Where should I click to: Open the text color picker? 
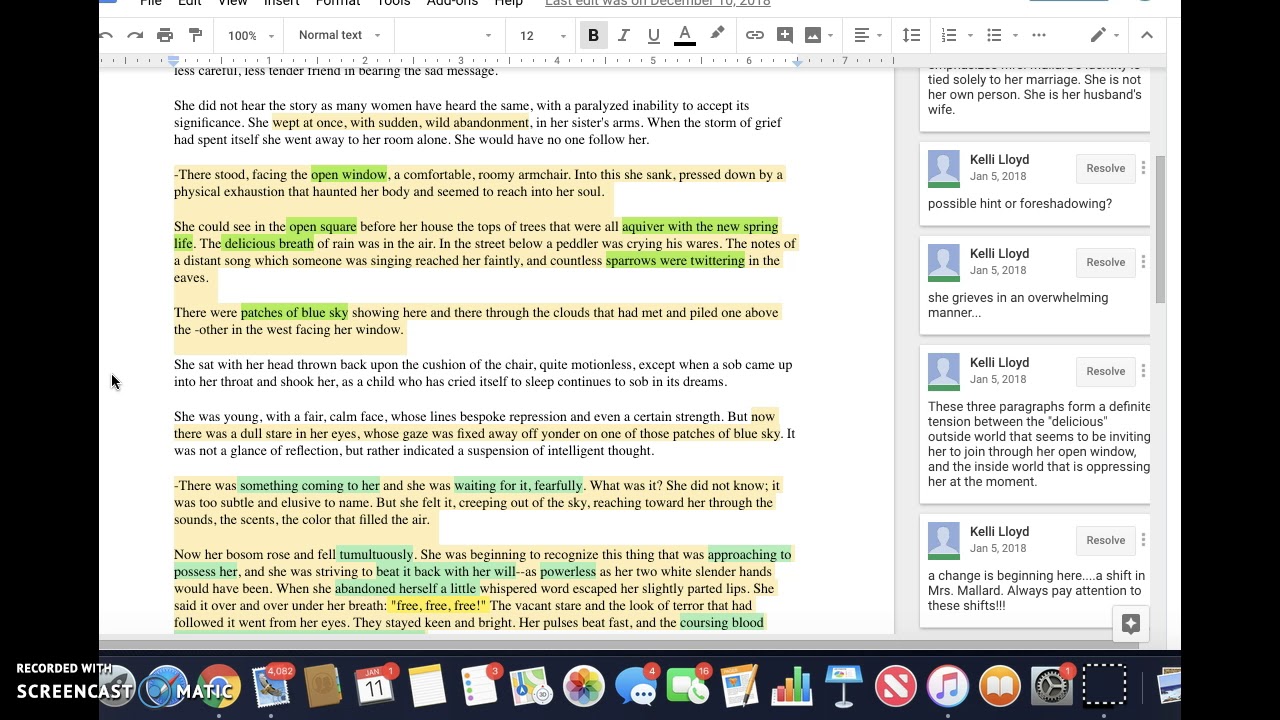pos(685,35)
